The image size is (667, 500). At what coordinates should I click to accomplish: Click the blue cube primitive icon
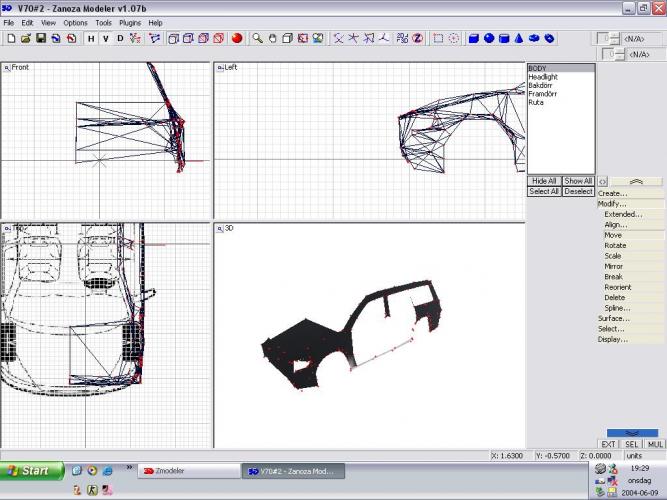[474, 39]
